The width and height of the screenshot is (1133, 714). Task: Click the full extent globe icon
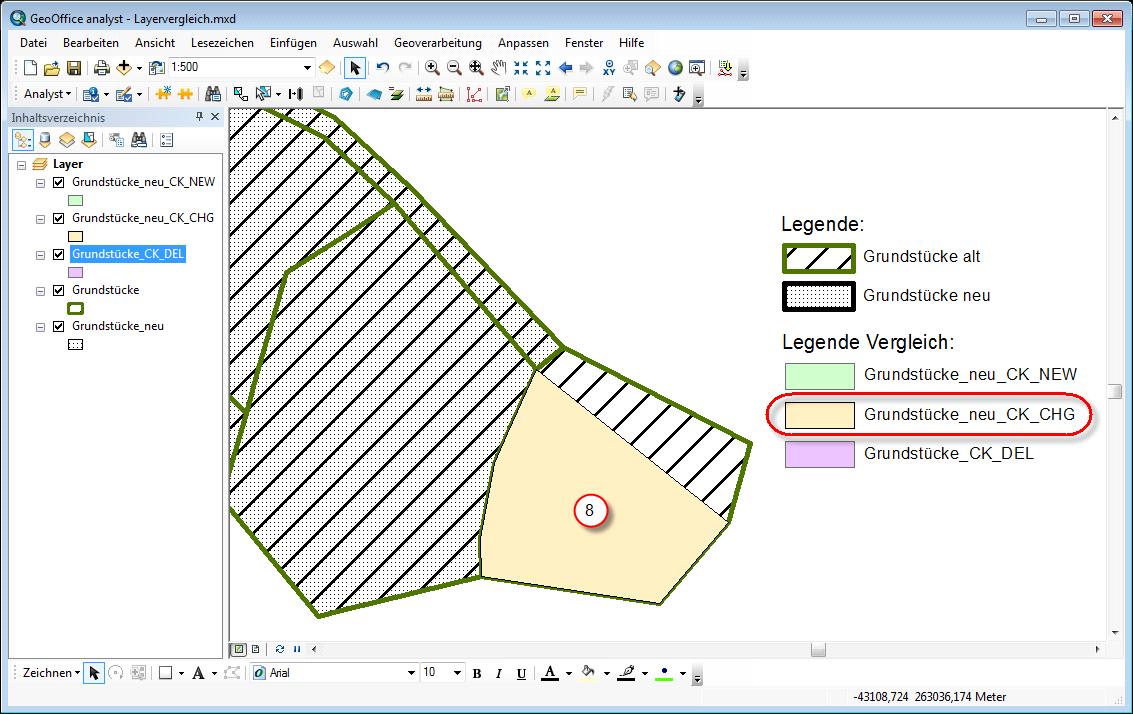click(x=675, y=68)
